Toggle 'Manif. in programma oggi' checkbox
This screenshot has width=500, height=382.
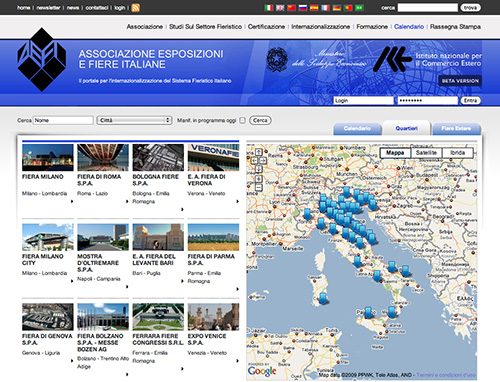[243, 120]
